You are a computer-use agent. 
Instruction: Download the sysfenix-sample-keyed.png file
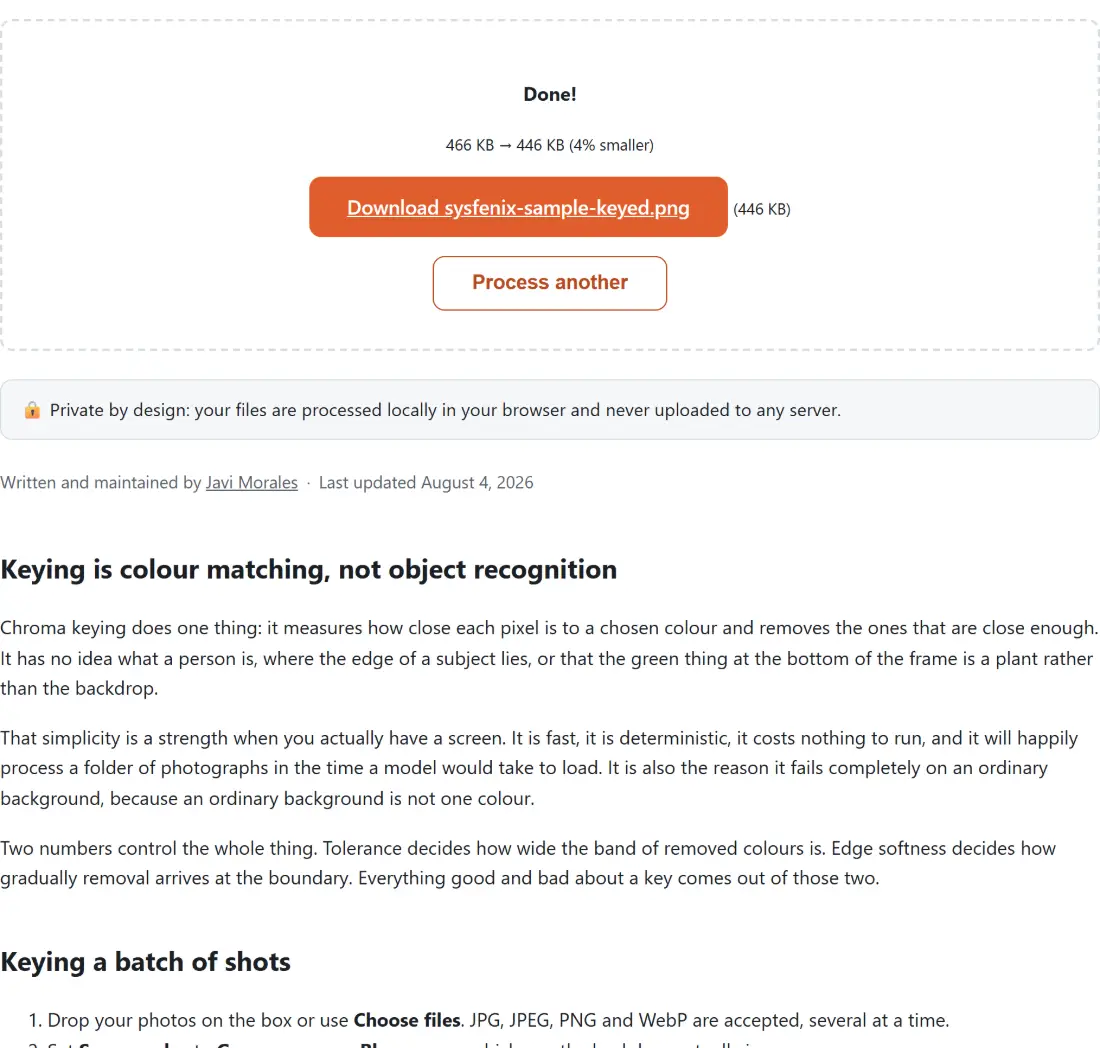[518, 207]
